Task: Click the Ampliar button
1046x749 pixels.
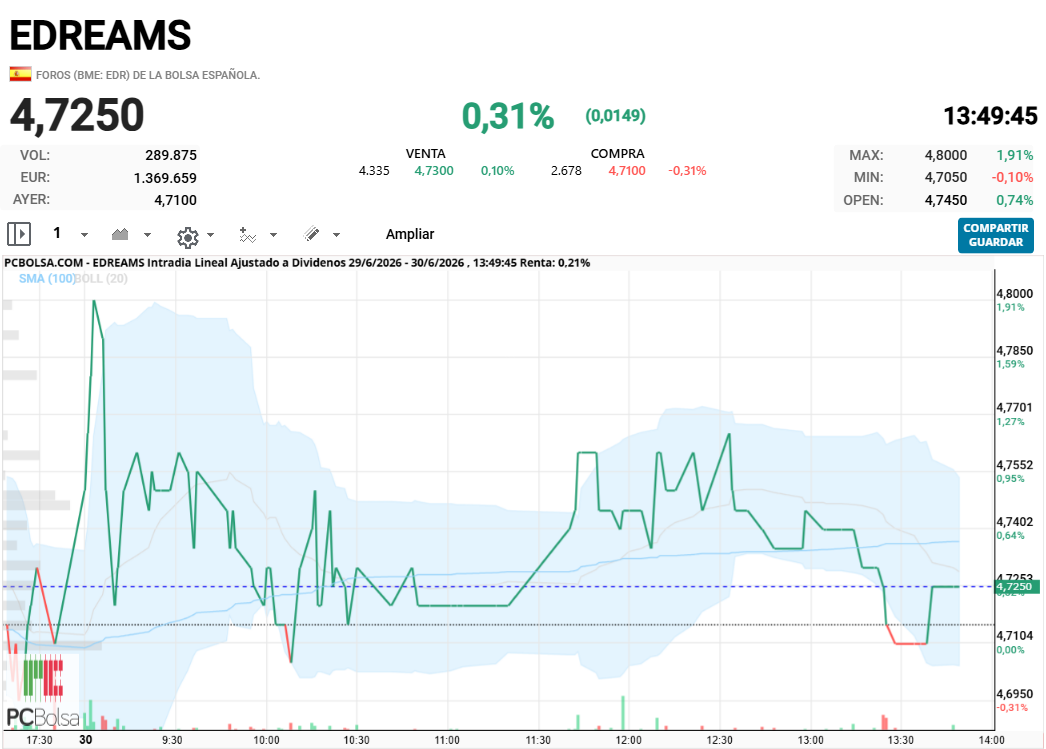Action: pos(410,234)
